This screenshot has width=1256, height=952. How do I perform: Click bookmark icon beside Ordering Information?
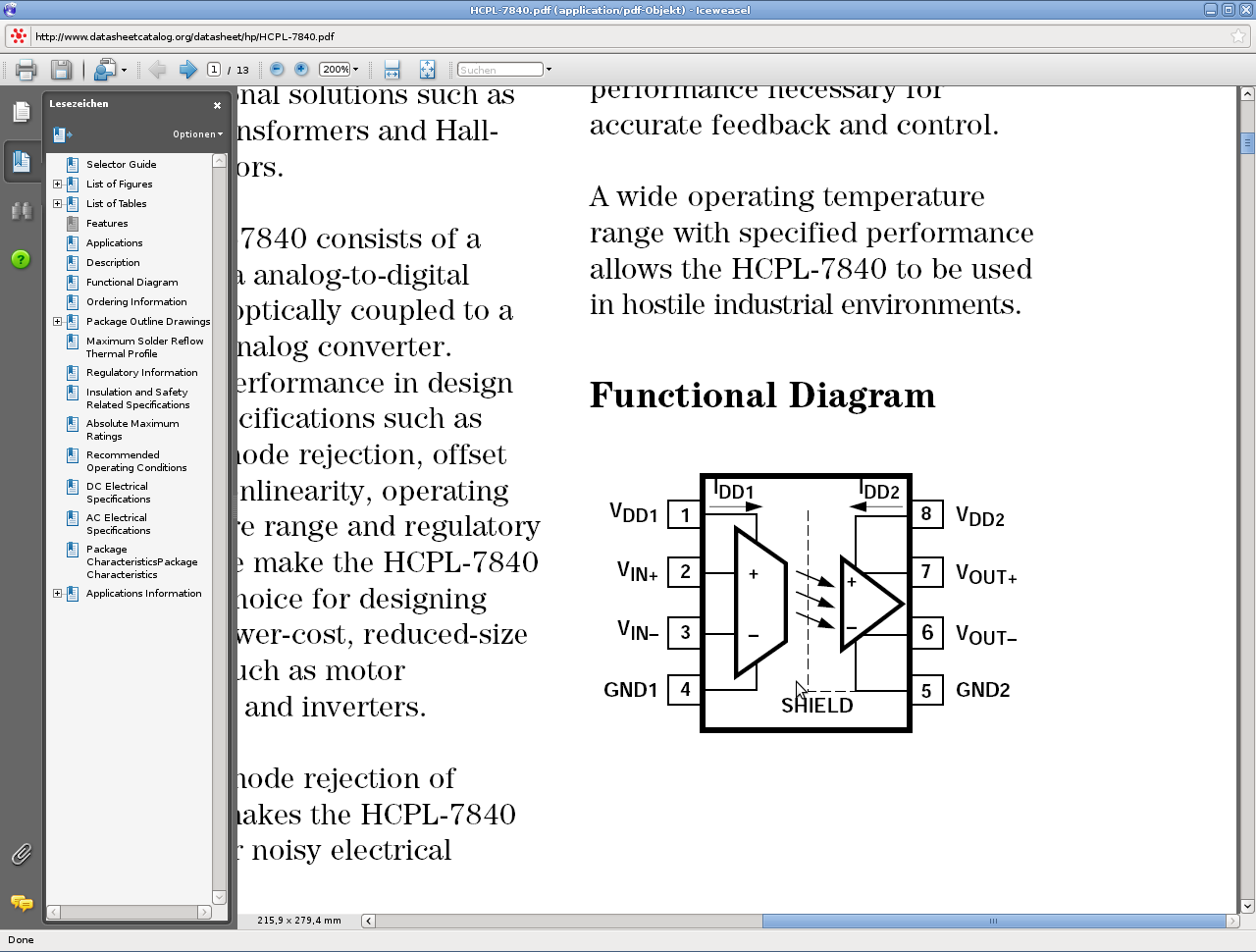pos(73,302)
